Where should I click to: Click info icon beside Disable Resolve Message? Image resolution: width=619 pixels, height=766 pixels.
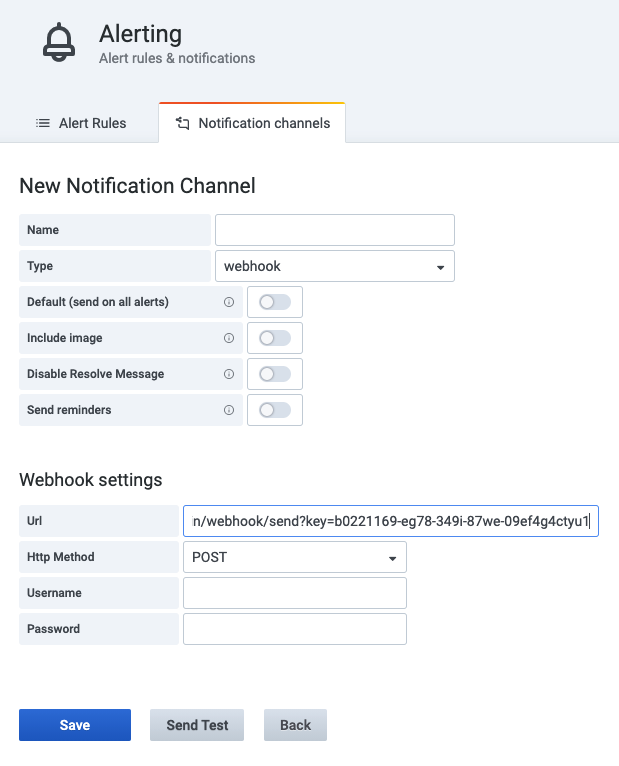point(228,374)
